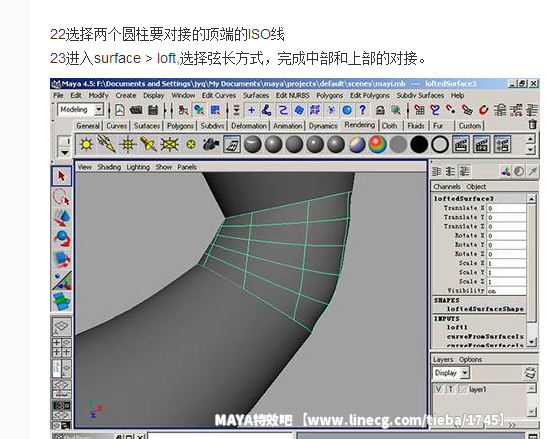This screenshot has width=546, height=439.
Task: Apply ramp shader rainbow sphere
Action: (x=377, y=144)
